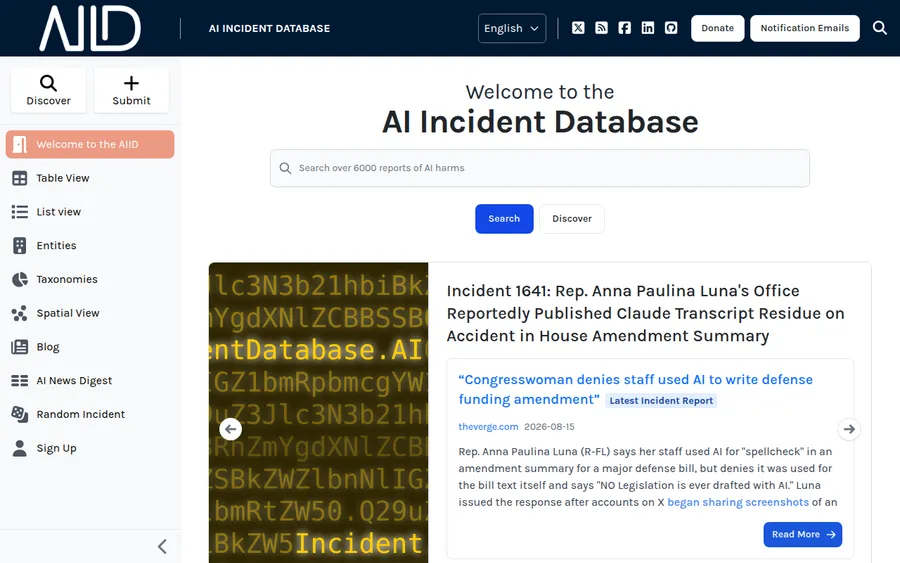Open the GitHub icon in the header
The height and width of the screenshot is (563, 900).
click(x=671, y=28)
